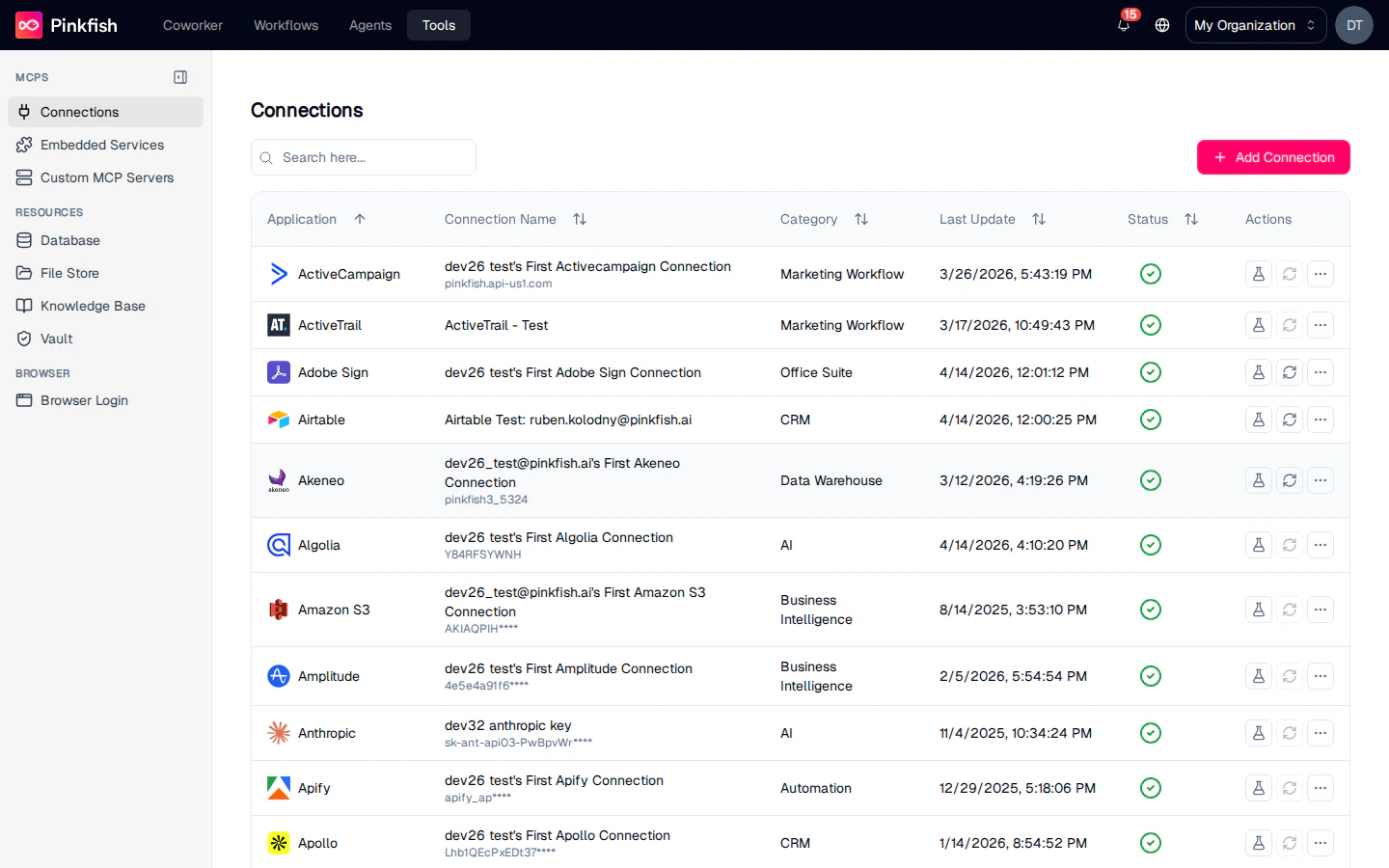This screenshot has height=868, width=1389.
Task: Click the globe icon in the top bar
Action: [x=1162, y=25]
